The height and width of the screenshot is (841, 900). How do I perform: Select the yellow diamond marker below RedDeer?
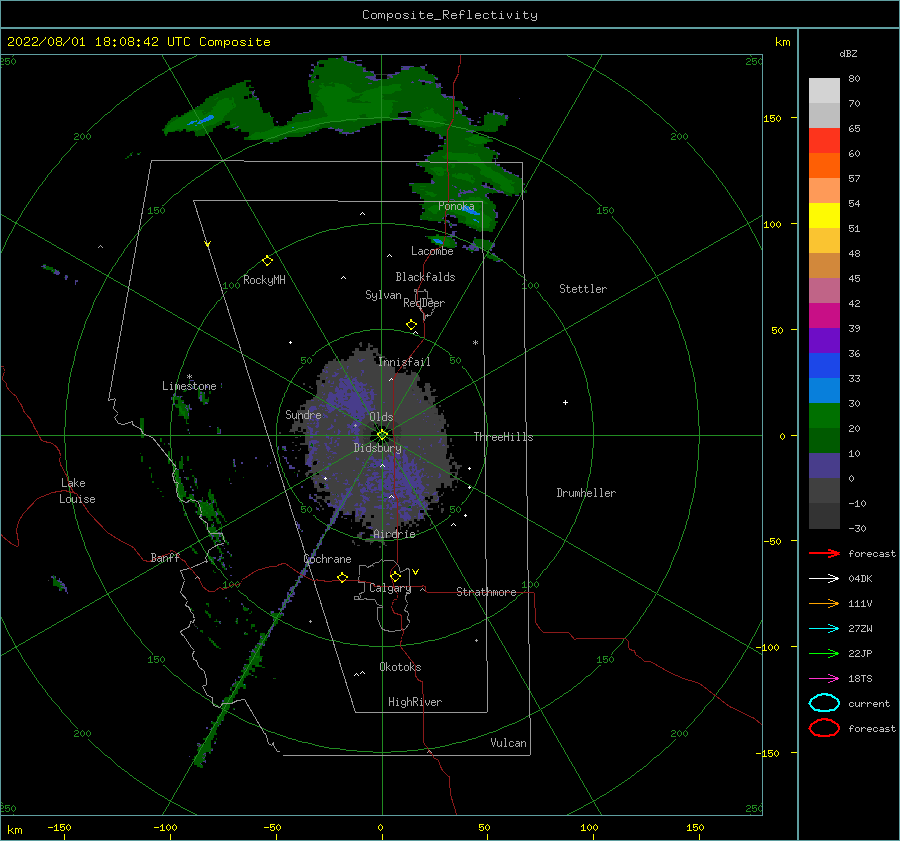[x=411, y=325]
